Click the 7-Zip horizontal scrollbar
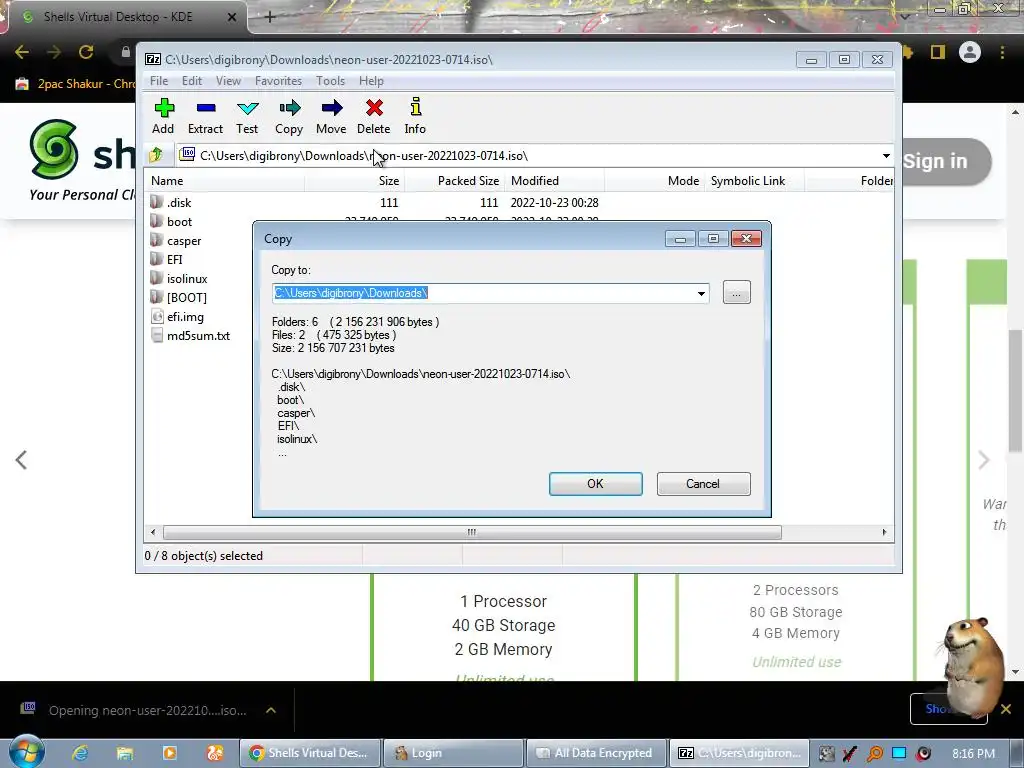Viewport: 1024px width, 768px height. pos(472,532)
